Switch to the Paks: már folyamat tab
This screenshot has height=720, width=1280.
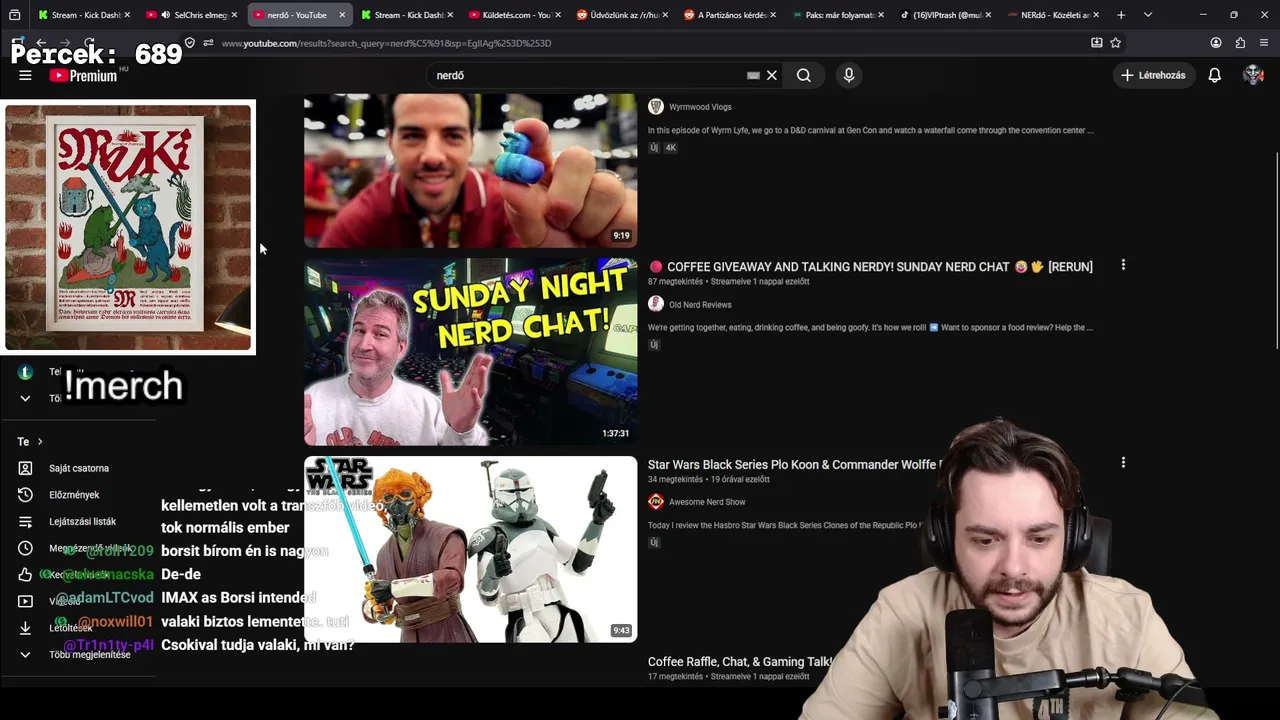[838, 15]
